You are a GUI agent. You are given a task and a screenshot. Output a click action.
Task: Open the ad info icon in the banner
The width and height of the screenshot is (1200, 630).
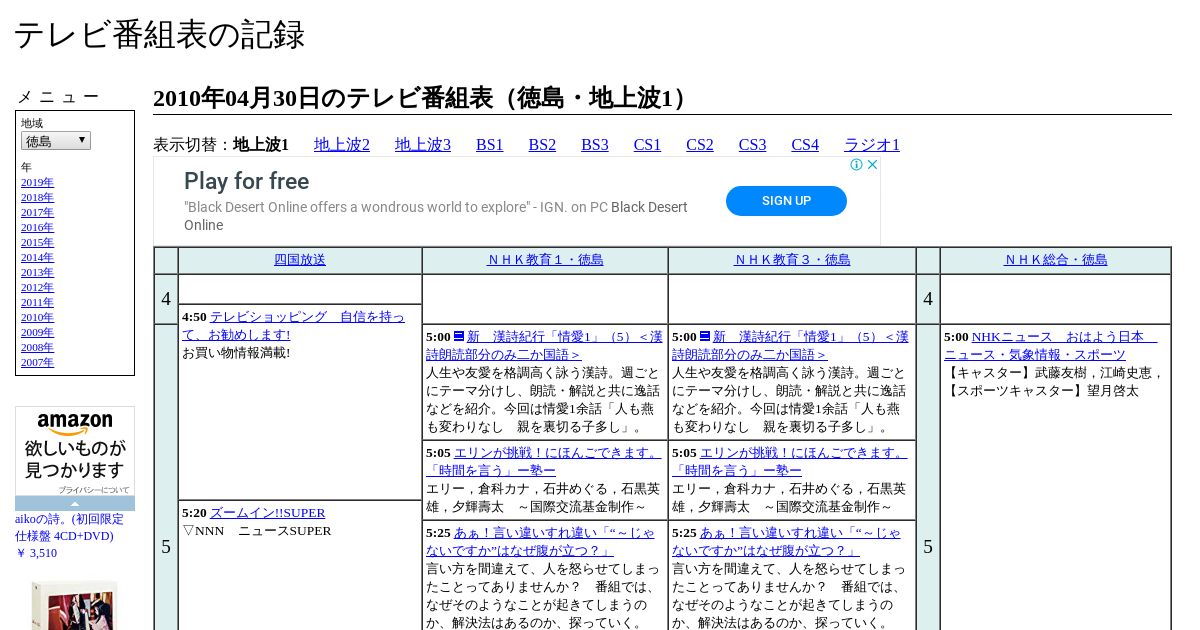pyautogui.click(x=857, y=165)
